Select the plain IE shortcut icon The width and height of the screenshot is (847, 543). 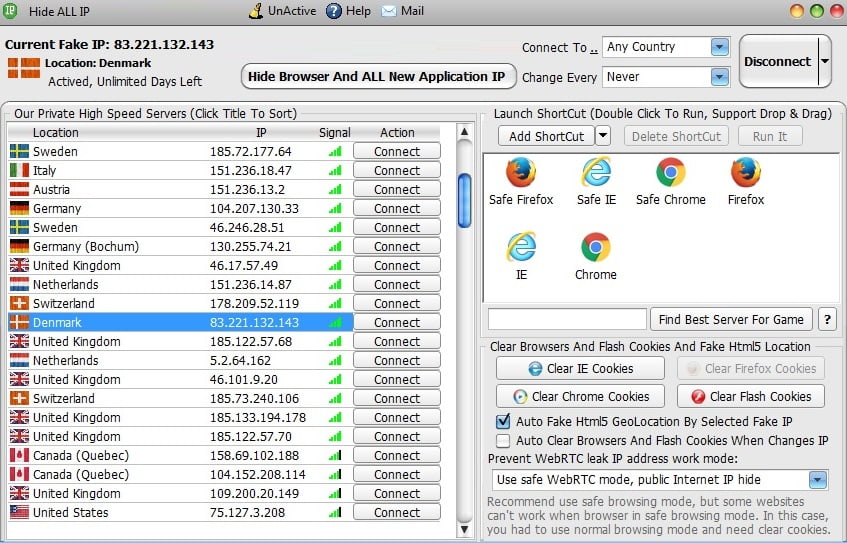tap(521, 257)
